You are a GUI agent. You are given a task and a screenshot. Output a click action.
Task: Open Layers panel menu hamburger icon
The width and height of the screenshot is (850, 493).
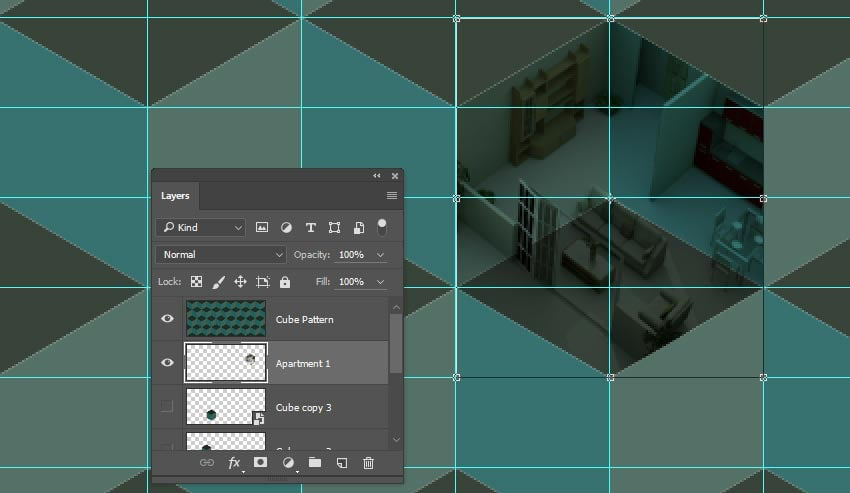[x=392, y=195]
